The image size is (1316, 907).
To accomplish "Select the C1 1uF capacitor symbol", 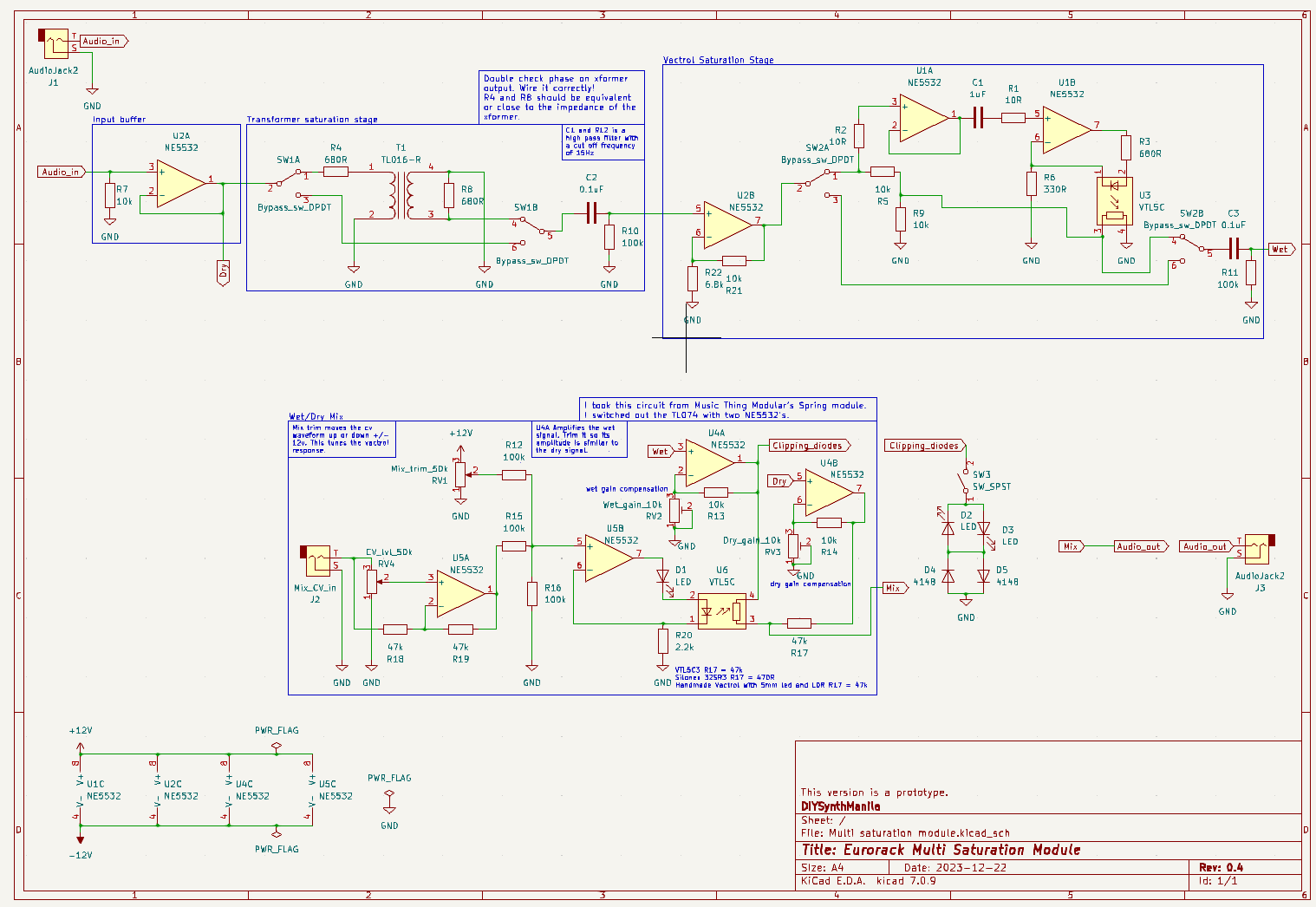I will (978, 117).
